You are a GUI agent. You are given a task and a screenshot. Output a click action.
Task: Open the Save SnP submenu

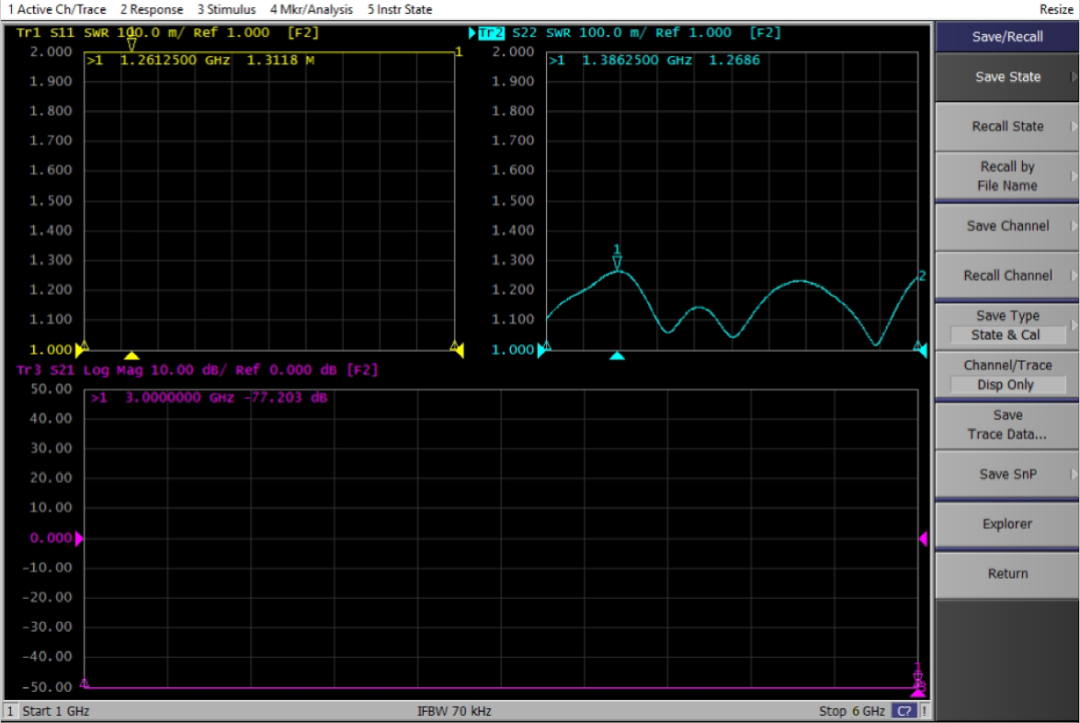point(1007,474)
